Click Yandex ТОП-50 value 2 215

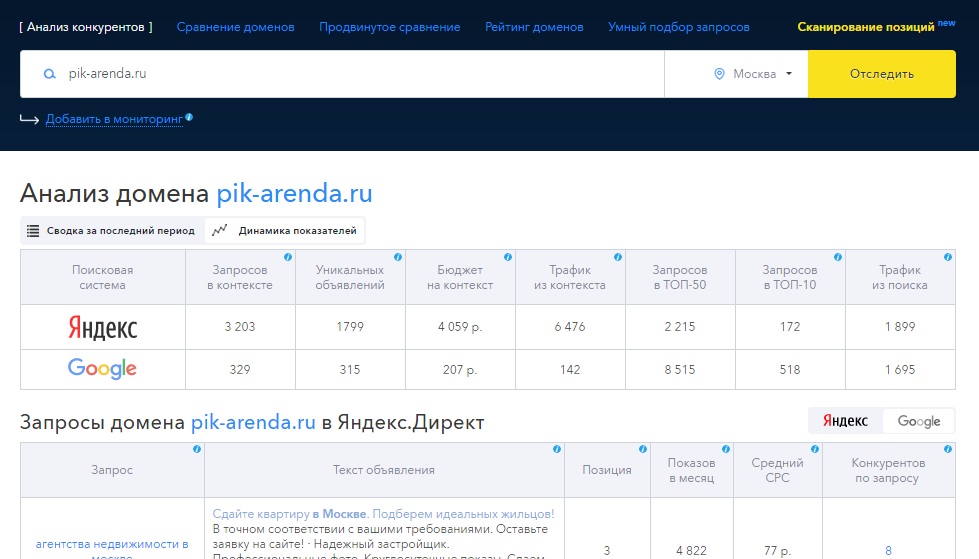click(680, 327)
